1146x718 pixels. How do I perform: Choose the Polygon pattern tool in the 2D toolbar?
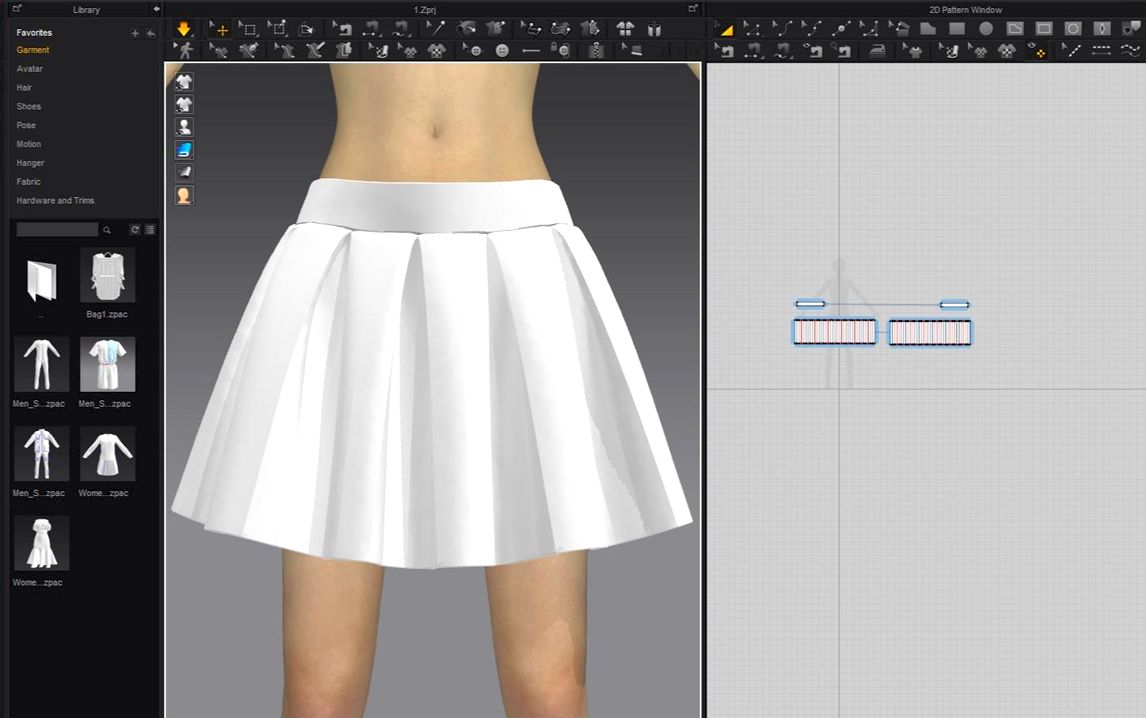tap(927, 29)
